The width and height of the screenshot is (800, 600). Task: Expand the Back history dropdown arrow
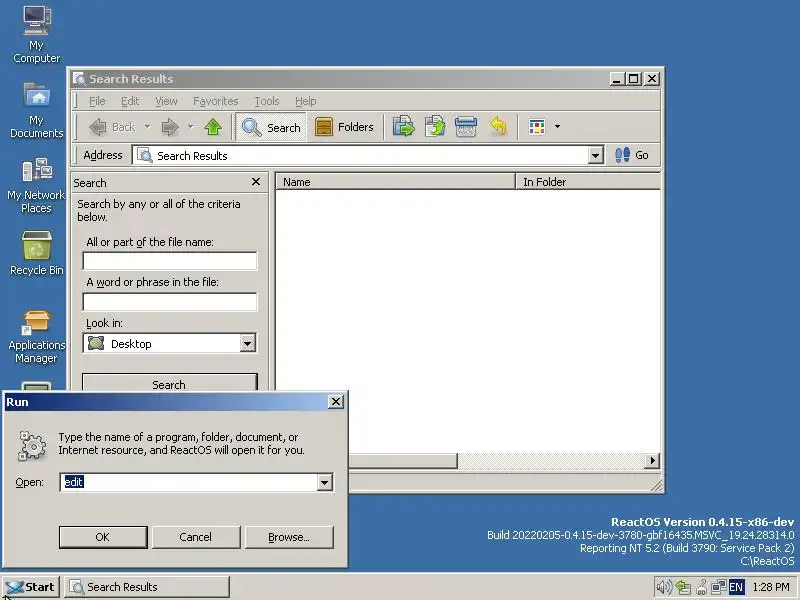pos(147,127)
